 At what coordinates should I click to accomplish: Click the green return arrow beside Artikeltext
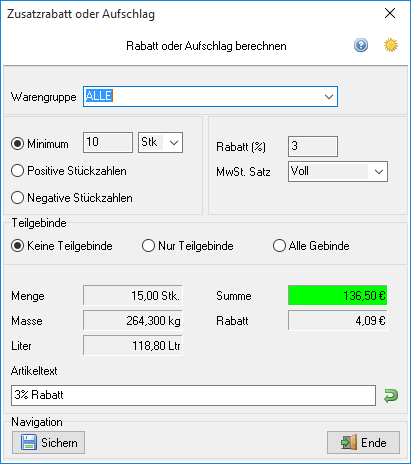click(x=391, y=396)
